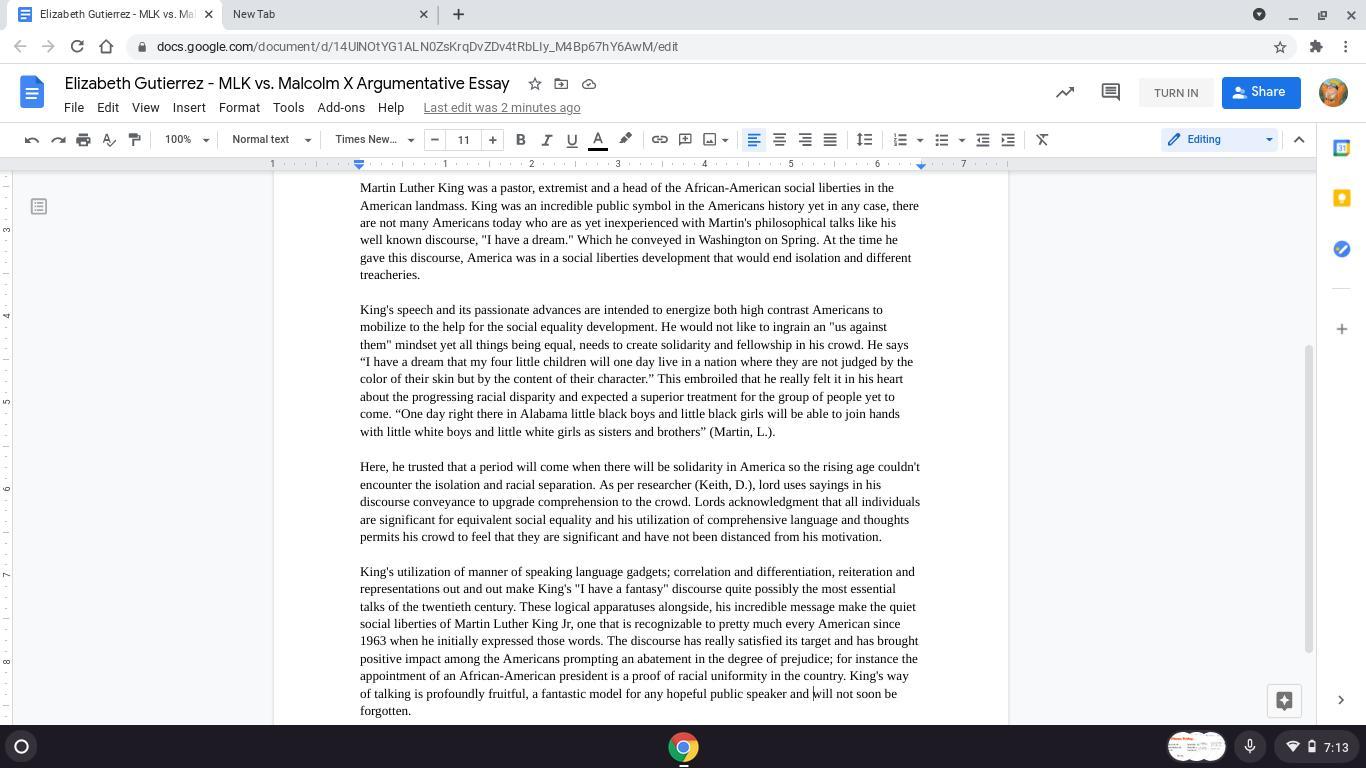The image size is (1366, 768).
Task: Click the Share button
Action: [1261, 92]
